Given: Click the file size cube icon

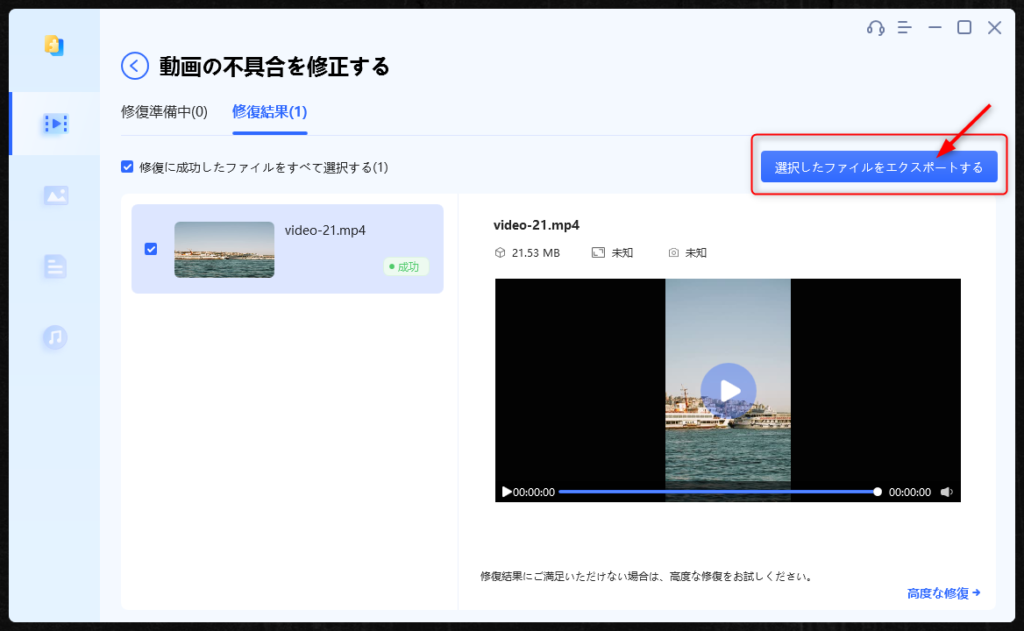Looking at the screenshot, I should (x=498, y=252).
